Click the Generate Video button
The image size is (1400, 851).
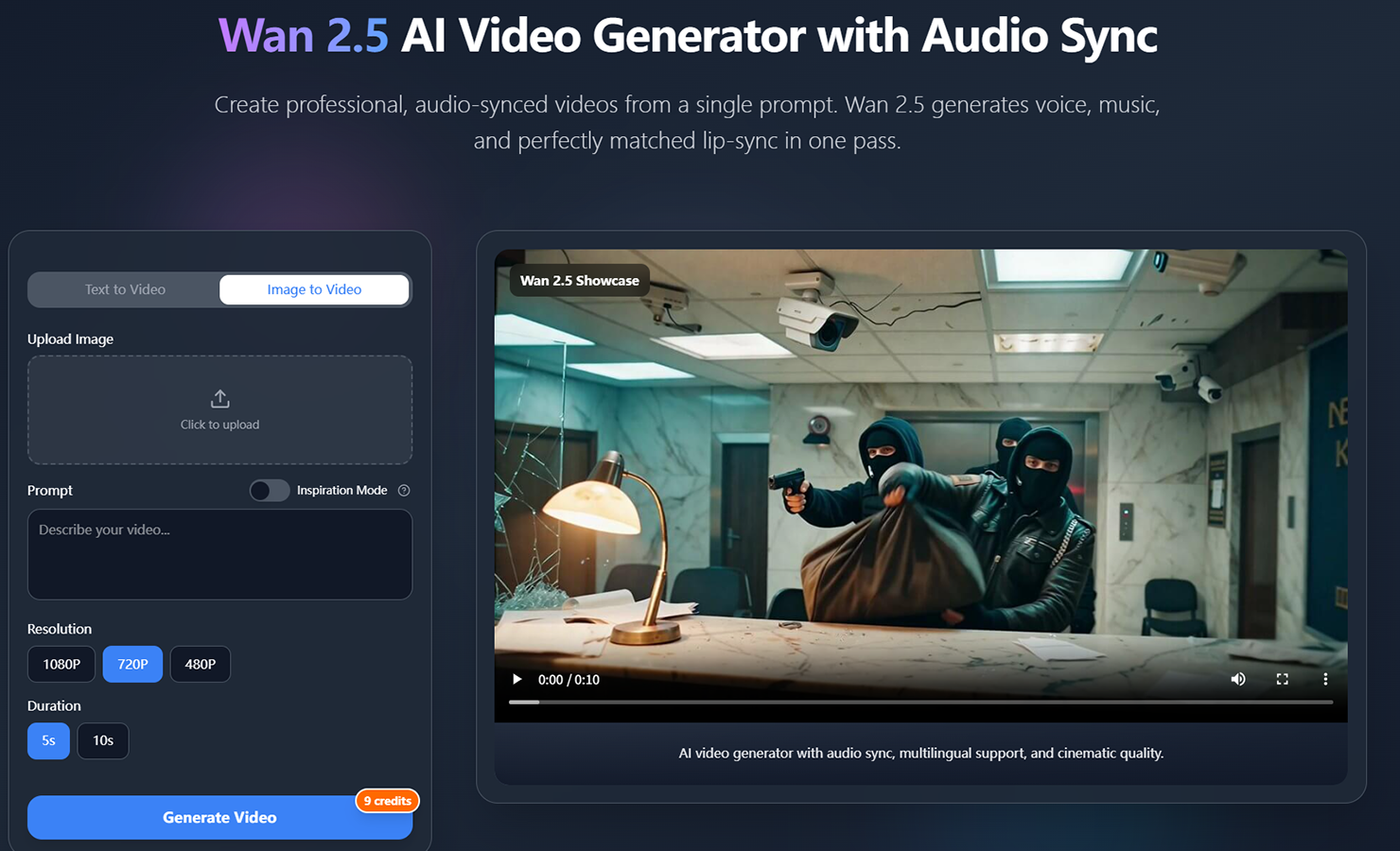[x=219, y=817]
